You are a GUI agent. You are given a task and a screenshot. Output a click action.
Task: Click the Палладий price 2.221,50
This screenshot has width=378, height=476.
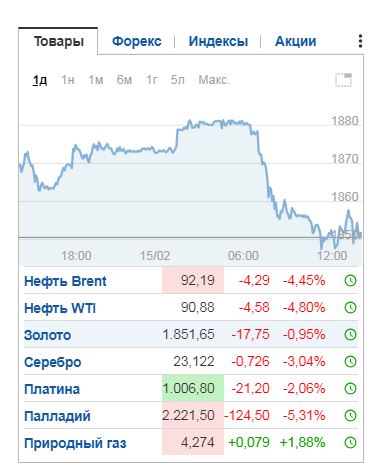pos(188,415)
